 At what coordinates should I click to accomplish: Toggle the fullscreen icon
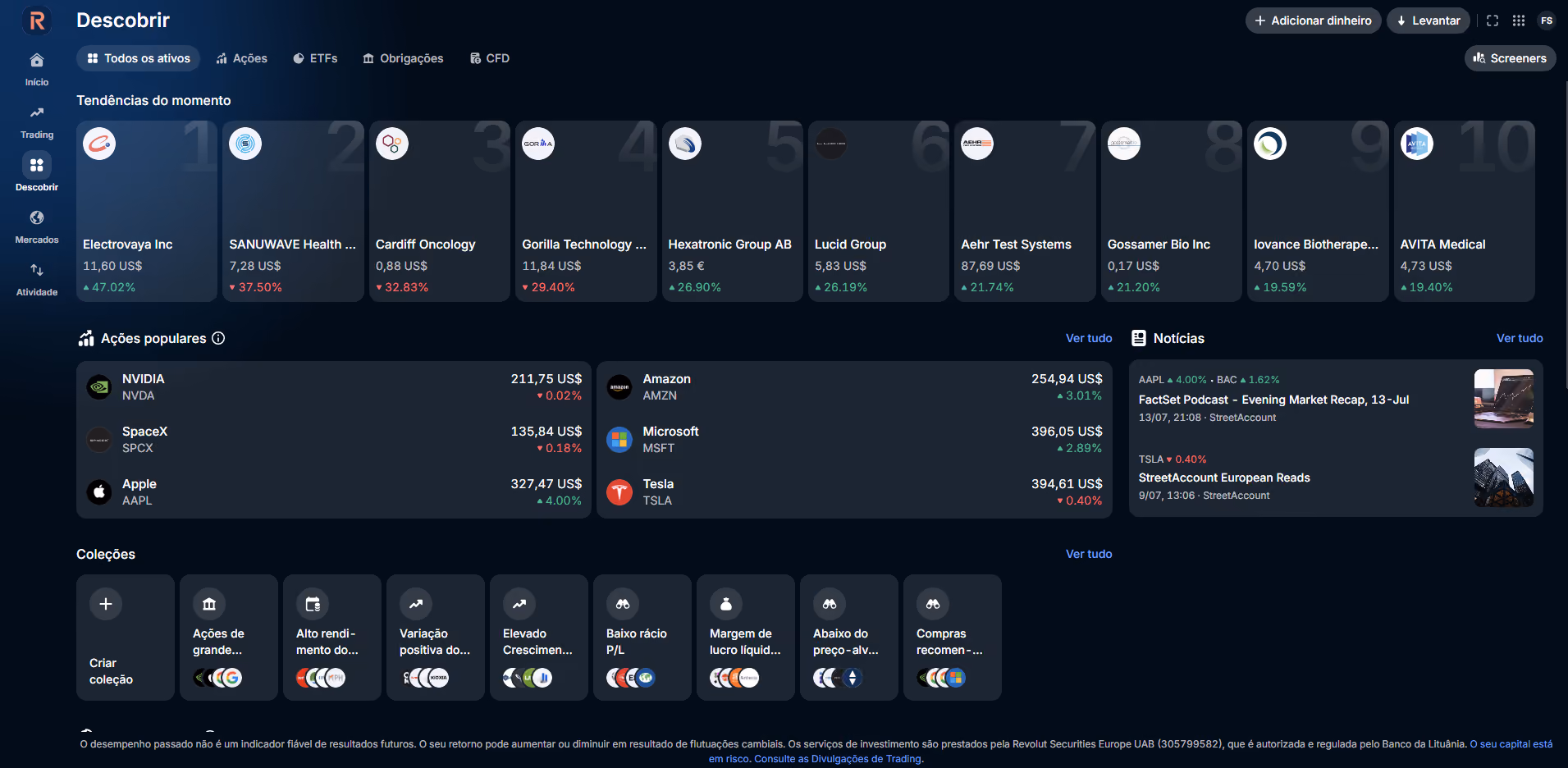coord(1493,21)
